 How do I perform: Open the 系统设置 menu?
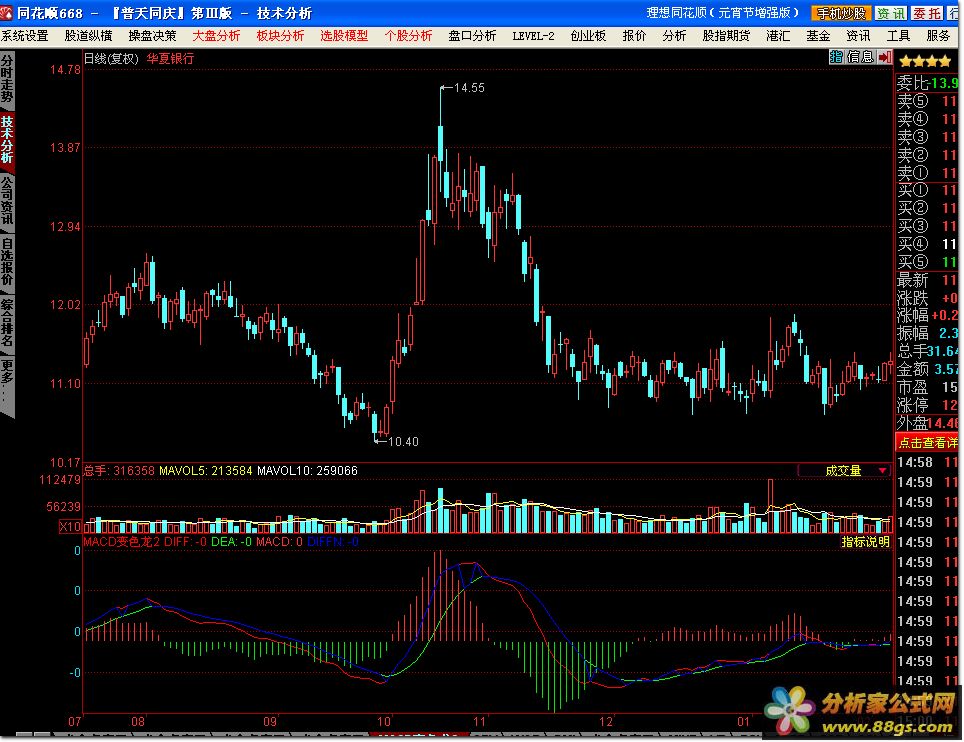pos(25,36)
